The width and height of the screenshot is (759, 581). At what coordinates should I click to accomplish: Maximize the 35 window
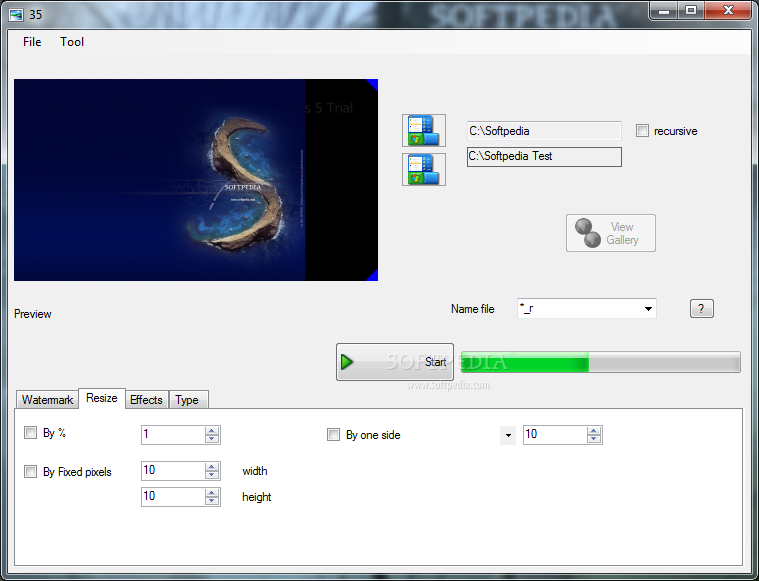click(x=691, y=11)
